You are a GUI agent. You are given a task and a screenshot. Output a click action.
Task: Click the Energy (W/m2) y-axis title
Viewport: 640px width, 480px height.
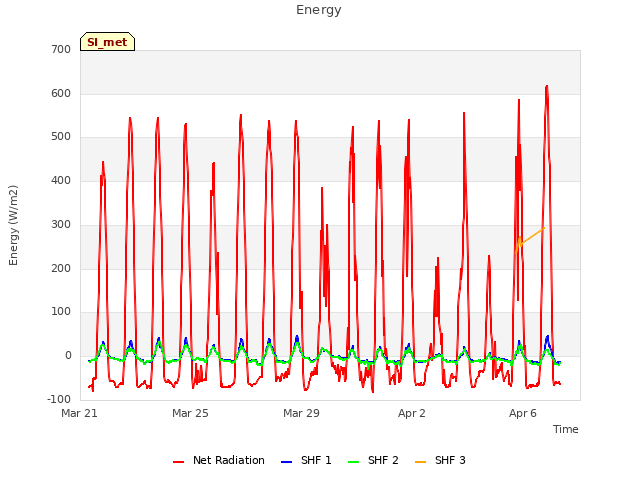pyautogui.click(x=13, y=225)
